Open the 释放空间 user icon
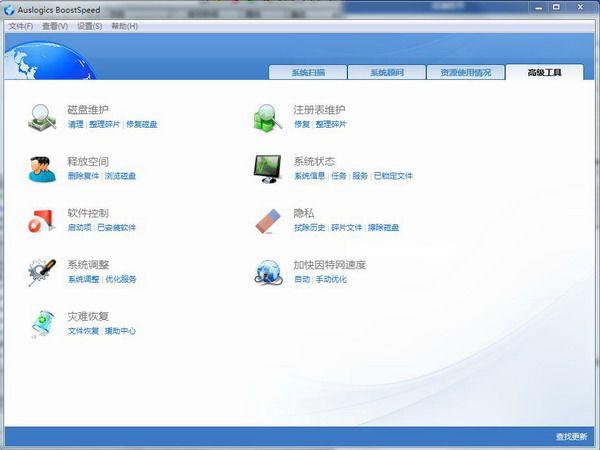600x450 pixels. tap(42, 168)
